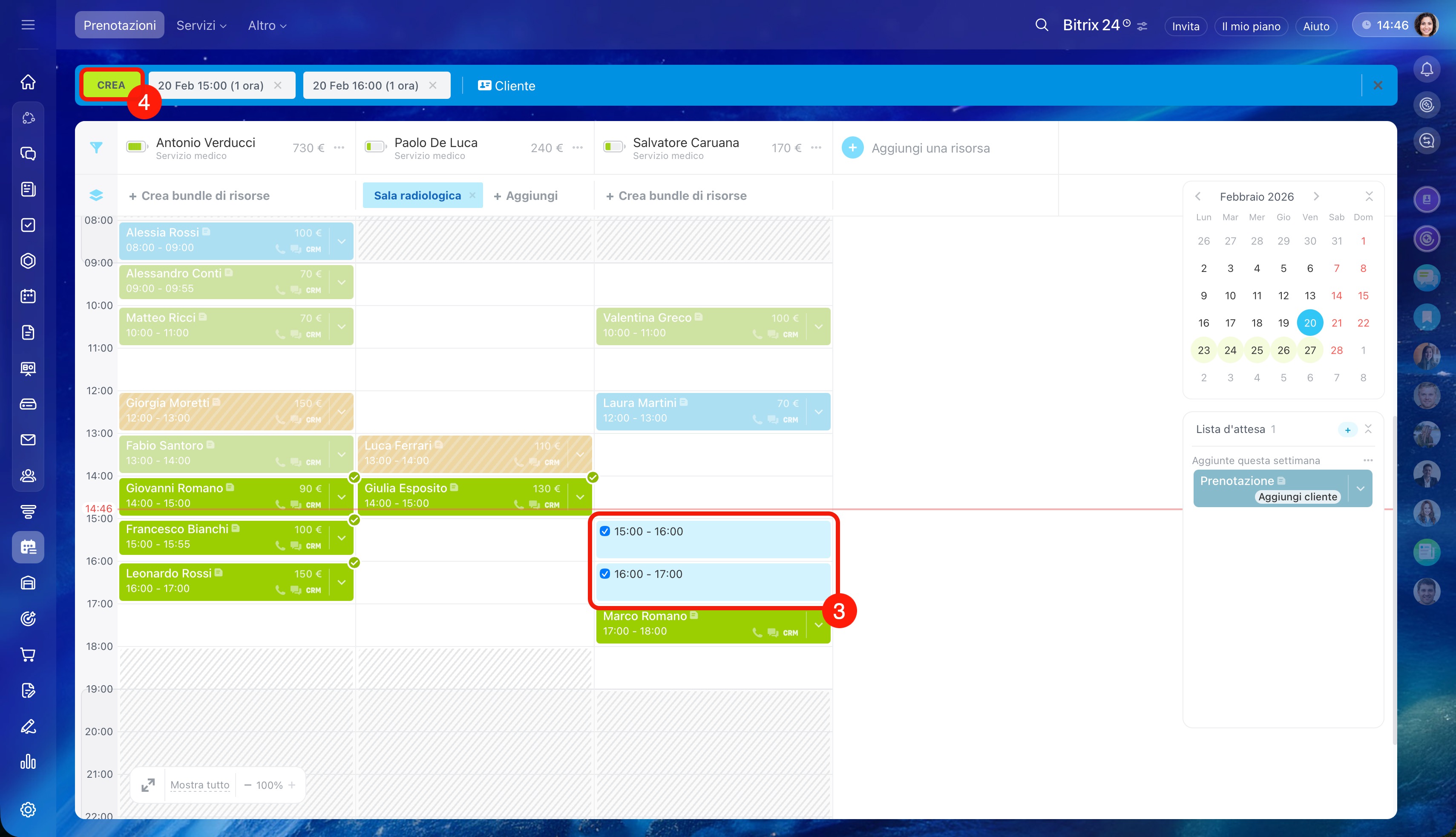Expand Giovanni Romano booking chevron
Screen dimensions: 1456x837
coord(341,496)
